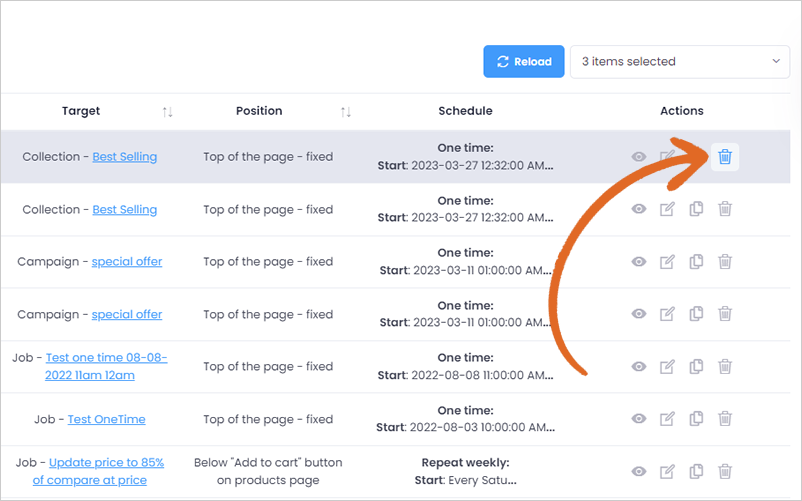This screenshot has width=802, height=501.
Task: Select the 'Repeat weekly: Start: Every Satu...' schedule cell
Action: 465,471
